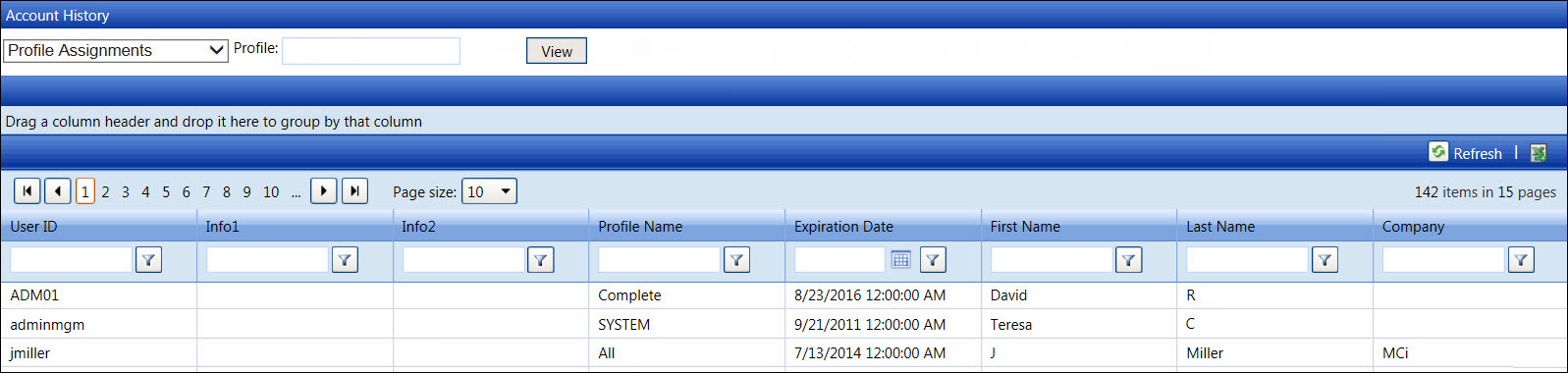Go to page 7
This screenshot has height=373, width=1568.
coord(206,192)
